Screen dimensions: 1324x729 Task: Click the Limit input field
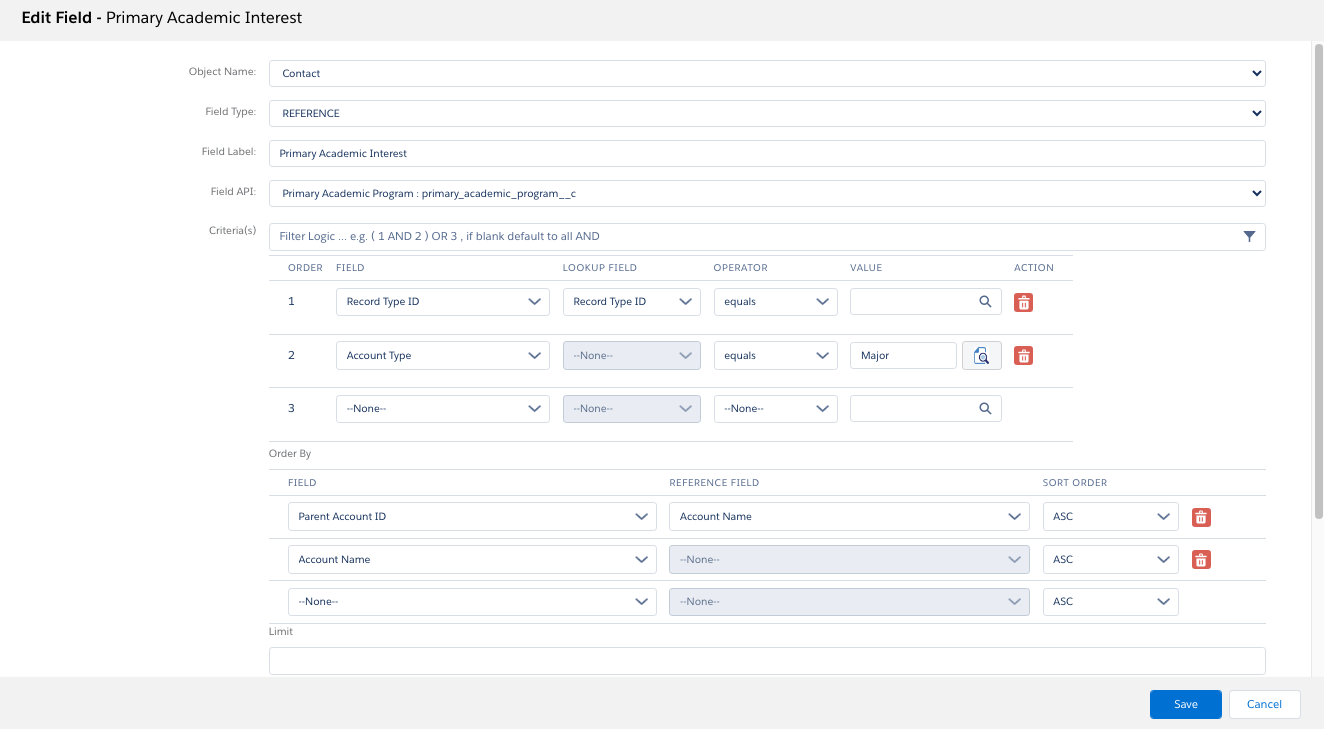766,661
